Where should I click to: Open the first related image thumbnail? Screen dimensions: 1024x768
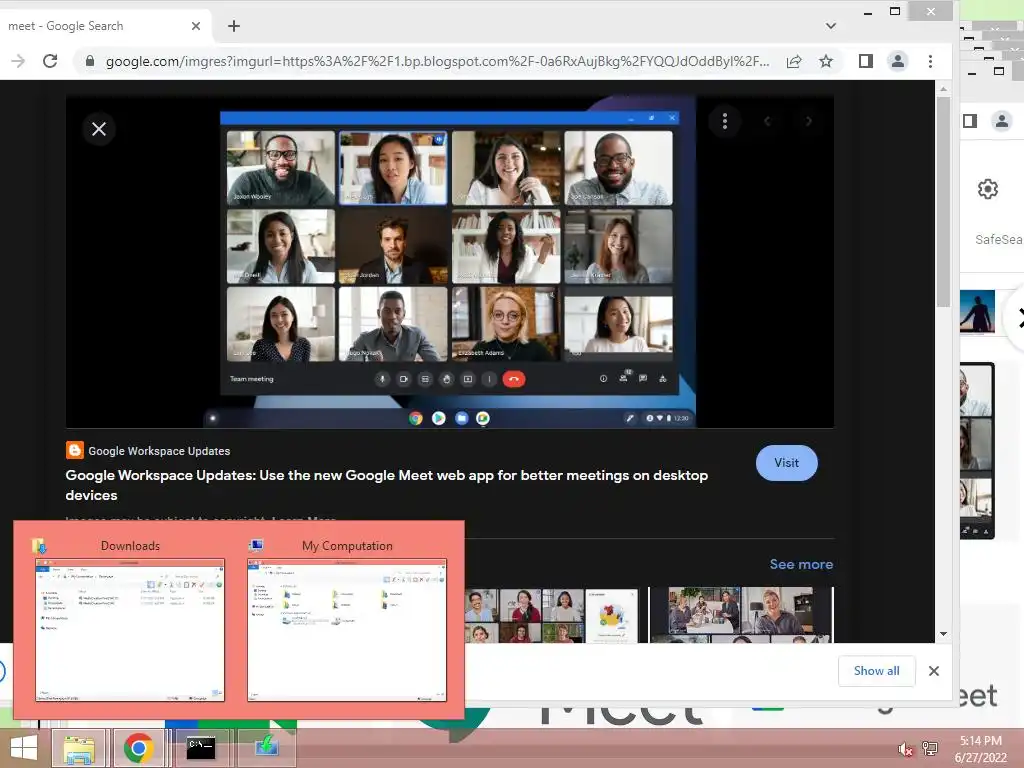pyautogui.click(x=551, y=615)
